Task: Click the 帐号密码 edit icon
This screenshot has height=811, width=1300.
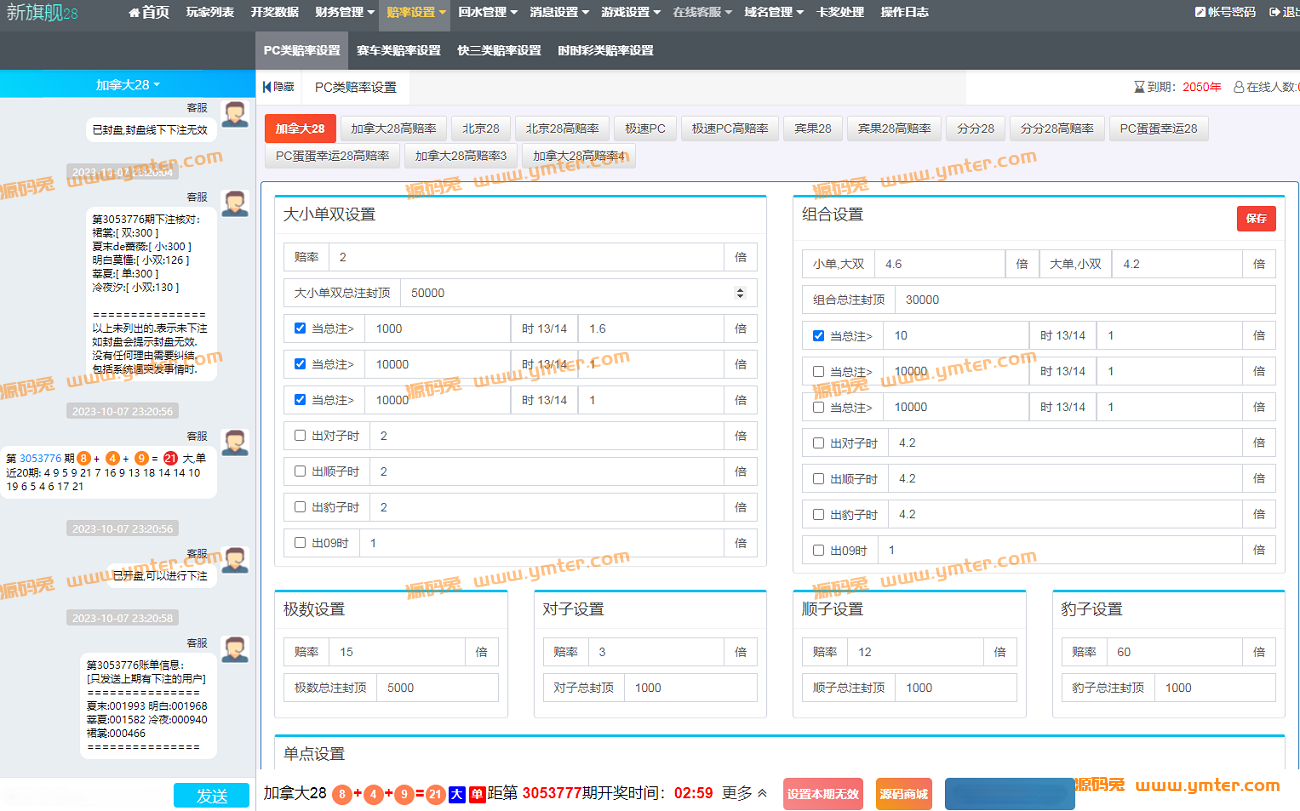Action: coord(1200,13)
